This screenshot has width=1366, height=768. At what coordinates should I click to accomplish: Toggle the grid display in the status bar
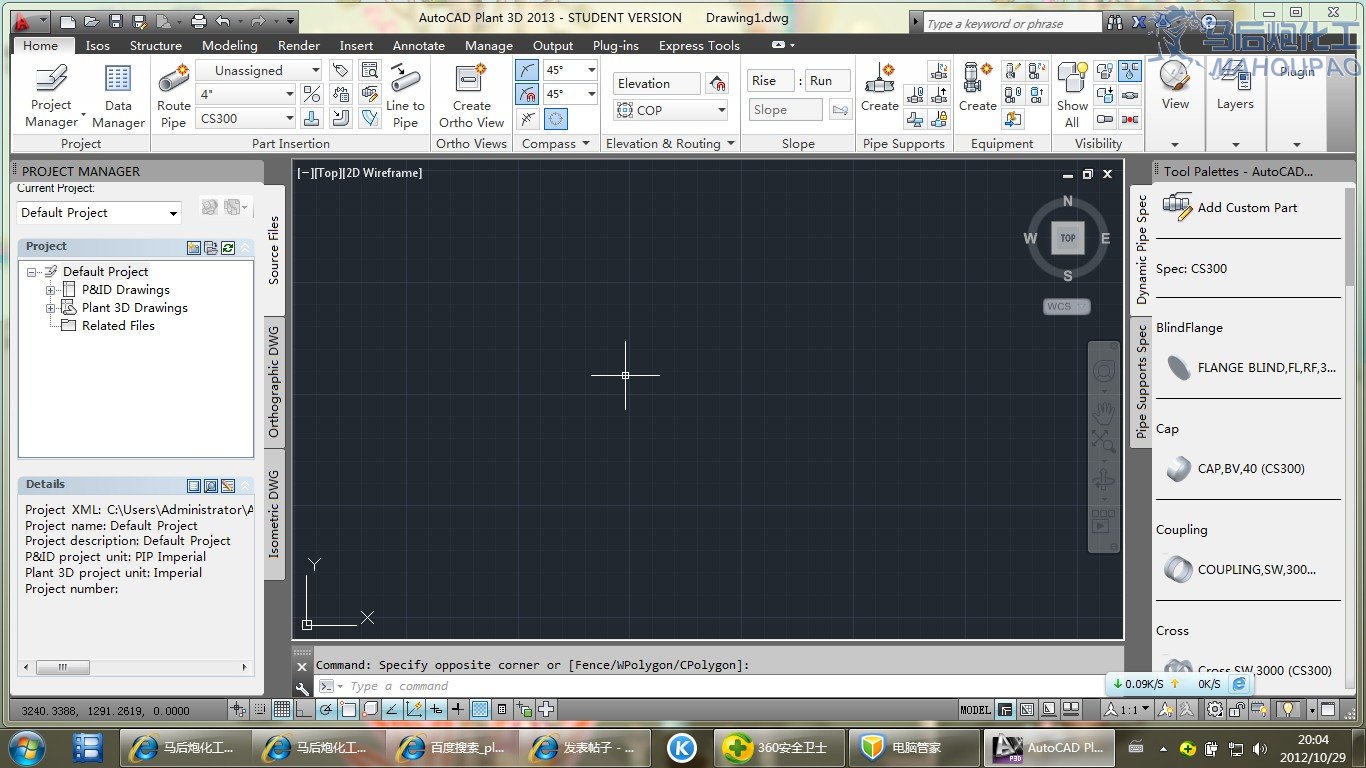tap(282, 710)
